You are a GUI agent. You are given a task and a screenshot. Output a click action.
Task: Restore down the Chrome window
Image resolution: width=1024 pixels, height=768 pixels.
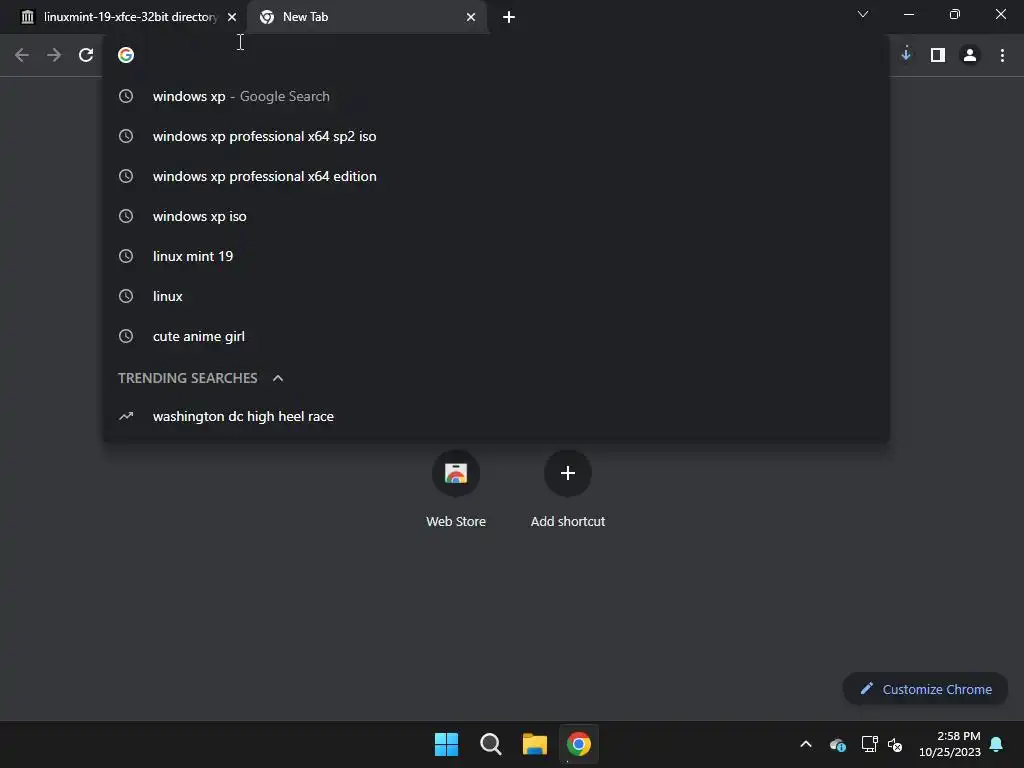pyautogui.click(x=955, y=14)
